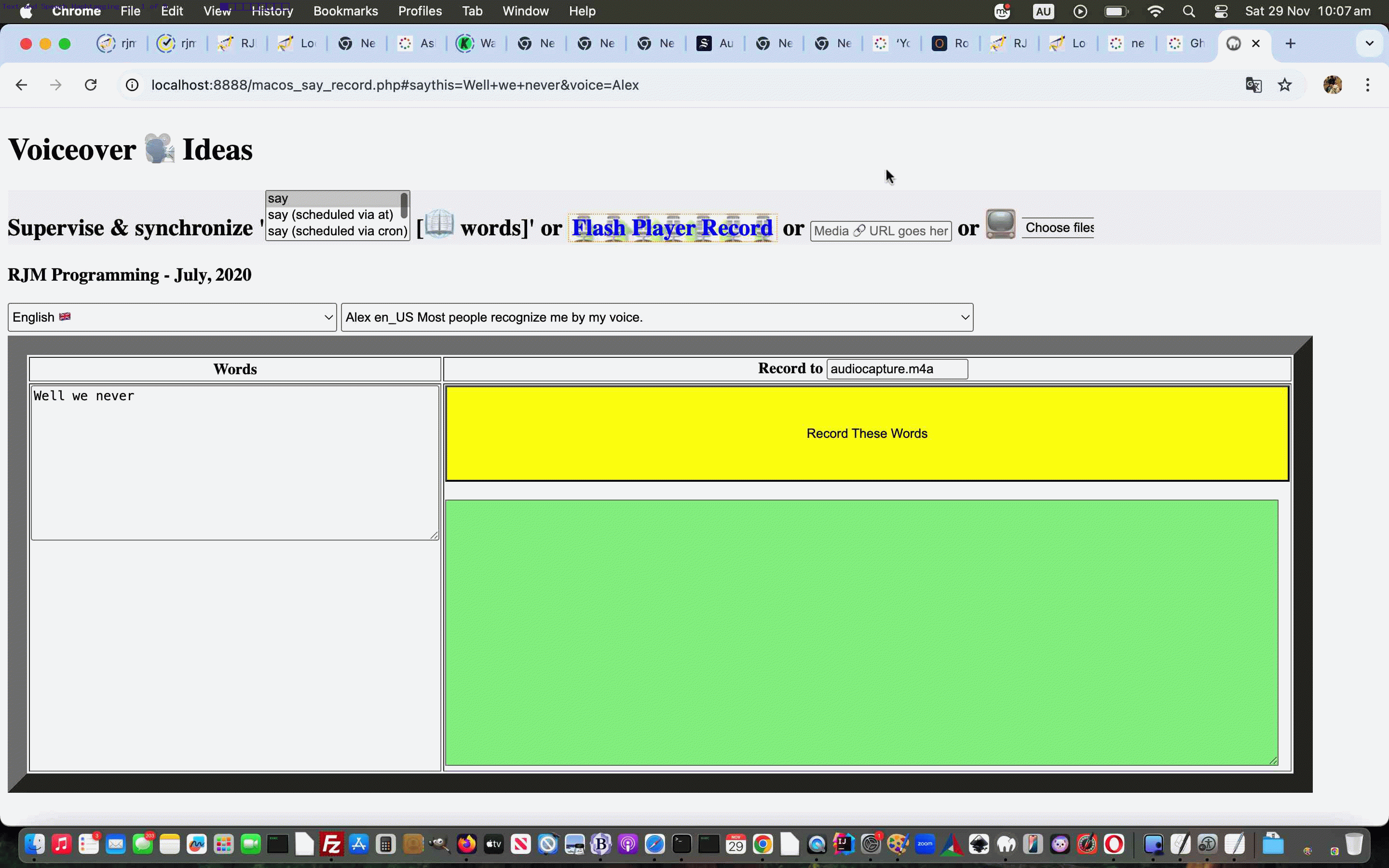Open the English language dropdown
Image resolution: width=1389 pixels, height=868 pixels.
pos(172,316)
